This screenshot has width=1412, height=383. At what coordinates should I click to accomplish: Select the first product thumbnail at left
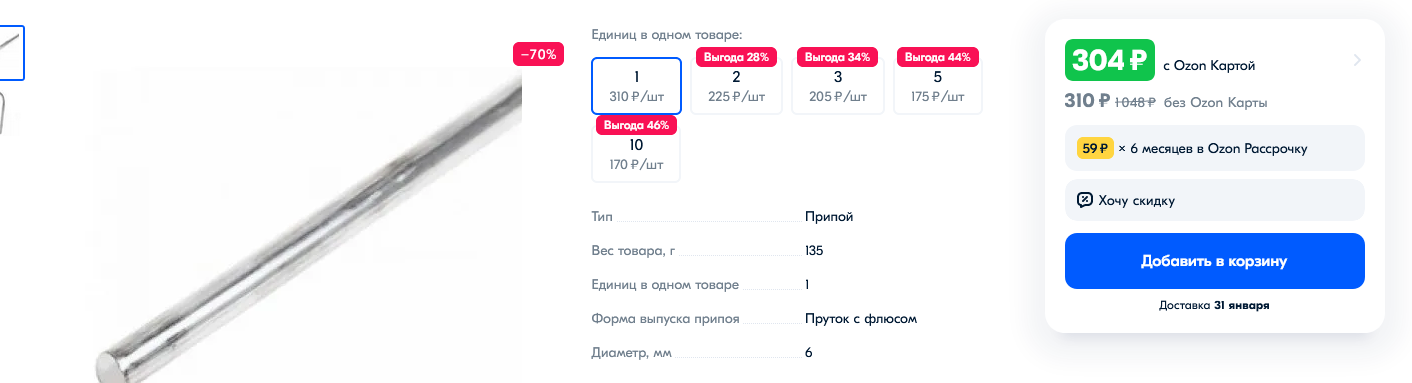coord(10,52)
